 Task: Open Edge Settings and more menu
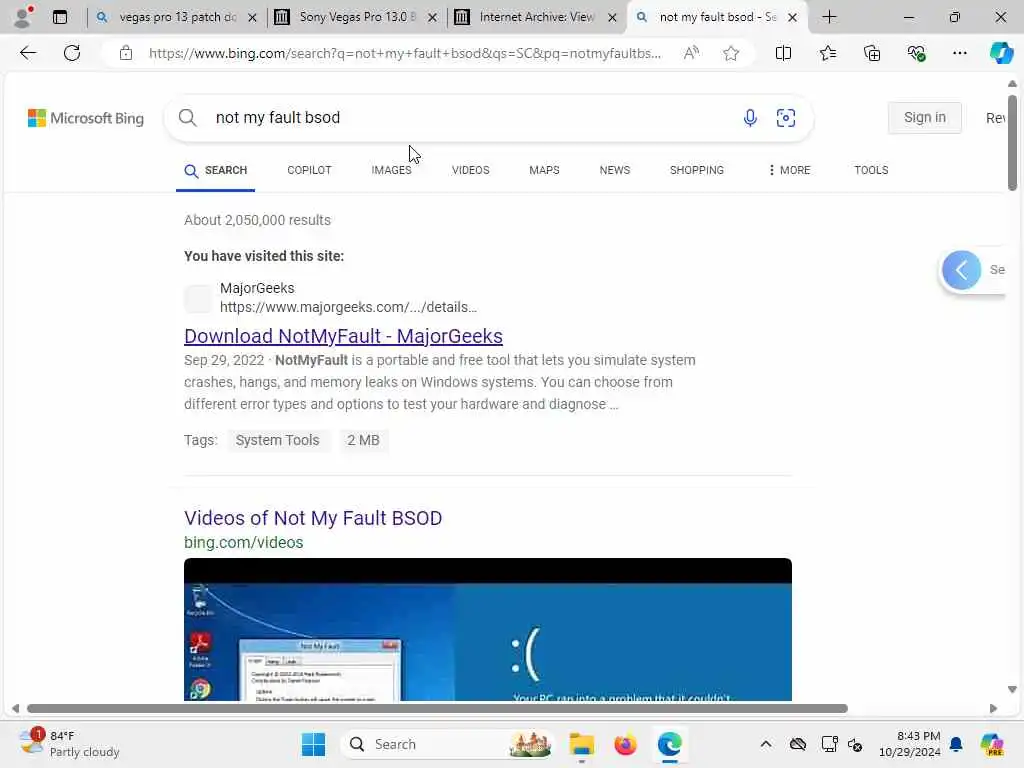[959, 53]
